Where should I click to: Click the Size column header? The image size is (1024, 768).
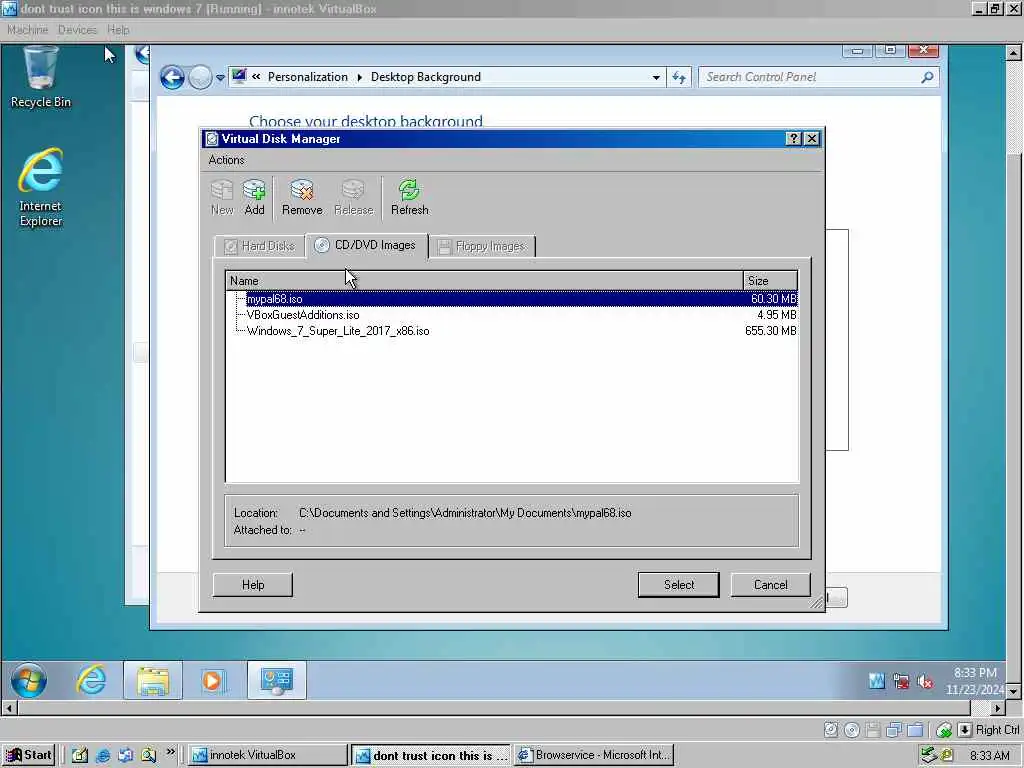[x=770, y=281]
